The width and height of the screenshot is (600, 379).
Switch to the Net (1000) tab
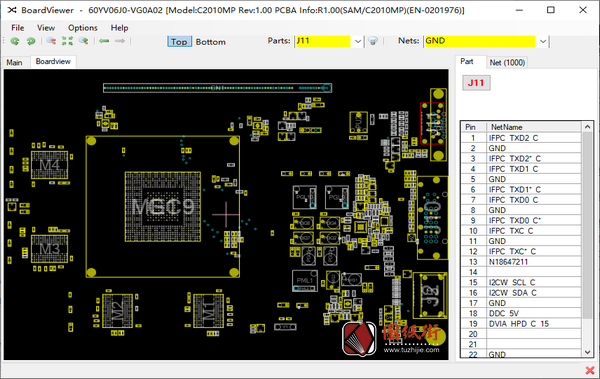(507, 62)
